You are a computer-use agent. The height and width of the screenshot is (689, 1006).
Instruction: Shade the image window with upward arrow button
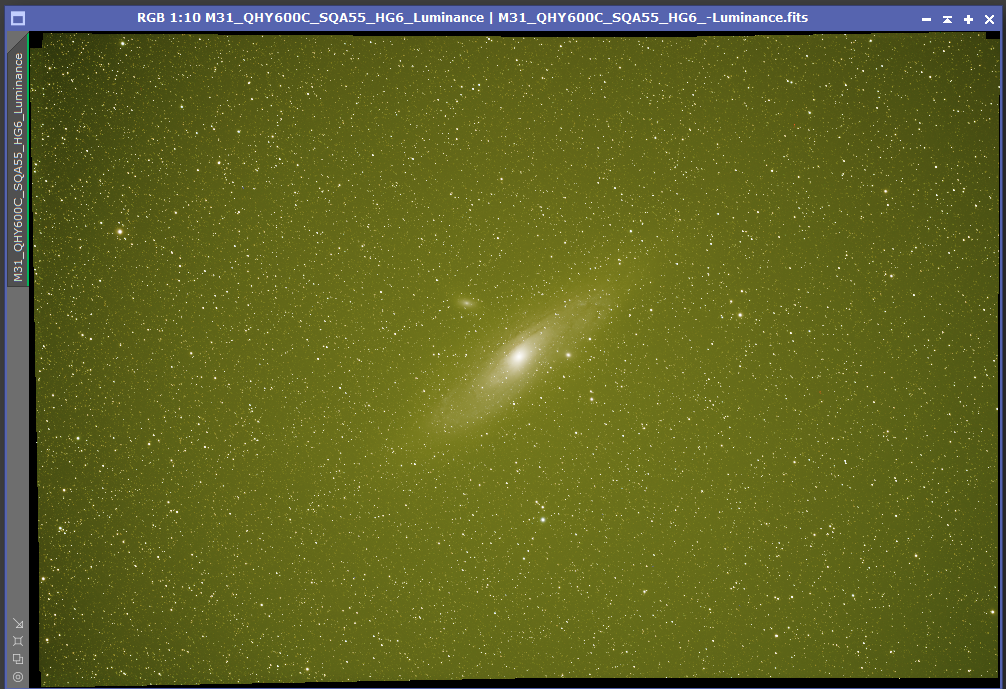pos(948,19)
